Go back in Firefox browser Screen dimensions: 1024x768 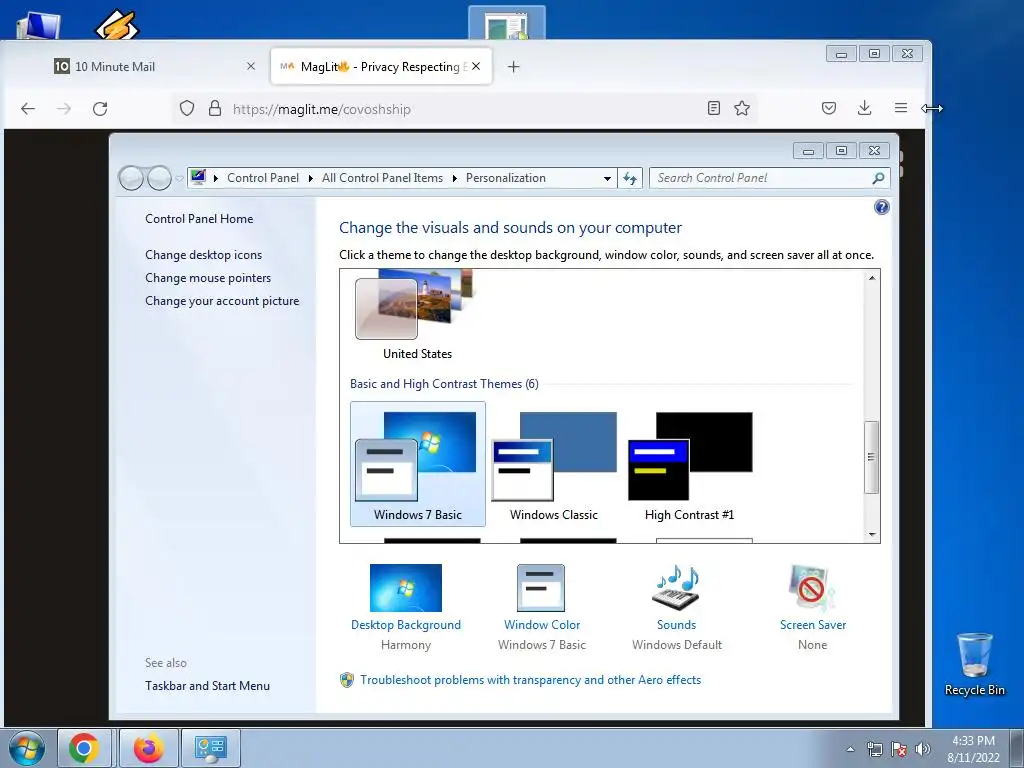(28, 108)
